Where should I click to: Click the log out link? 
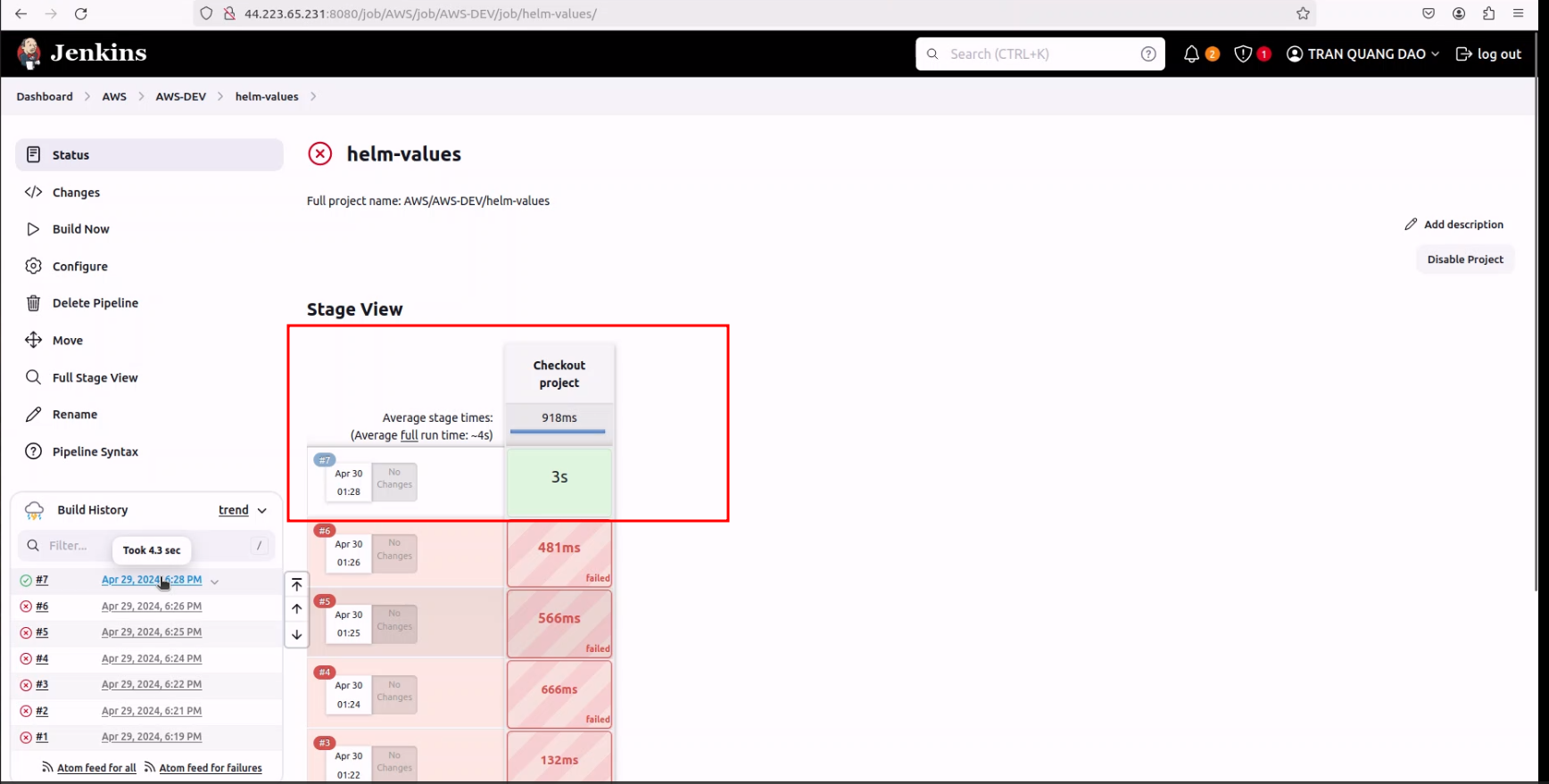point(1488,54)
